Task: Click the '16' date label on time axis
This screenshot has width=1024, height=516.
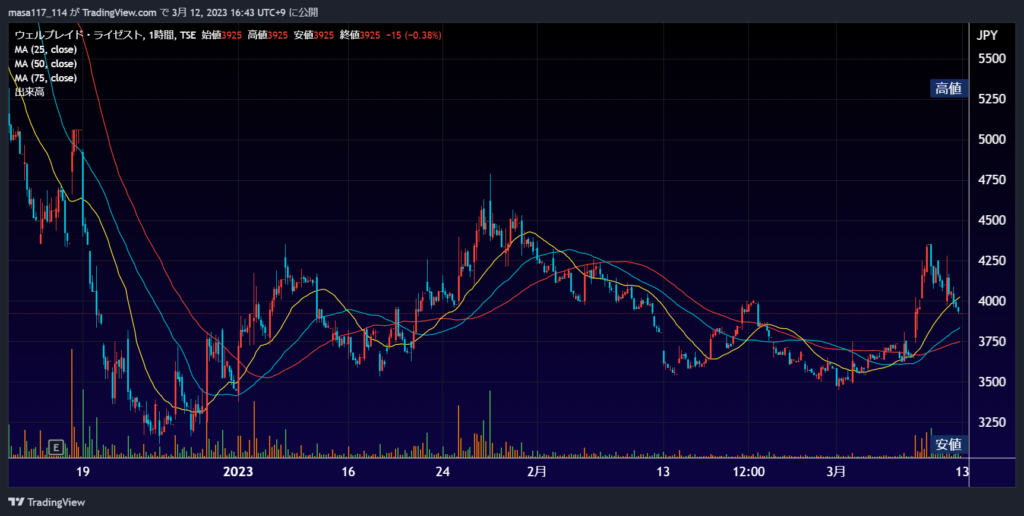Action: click(348, 472)
